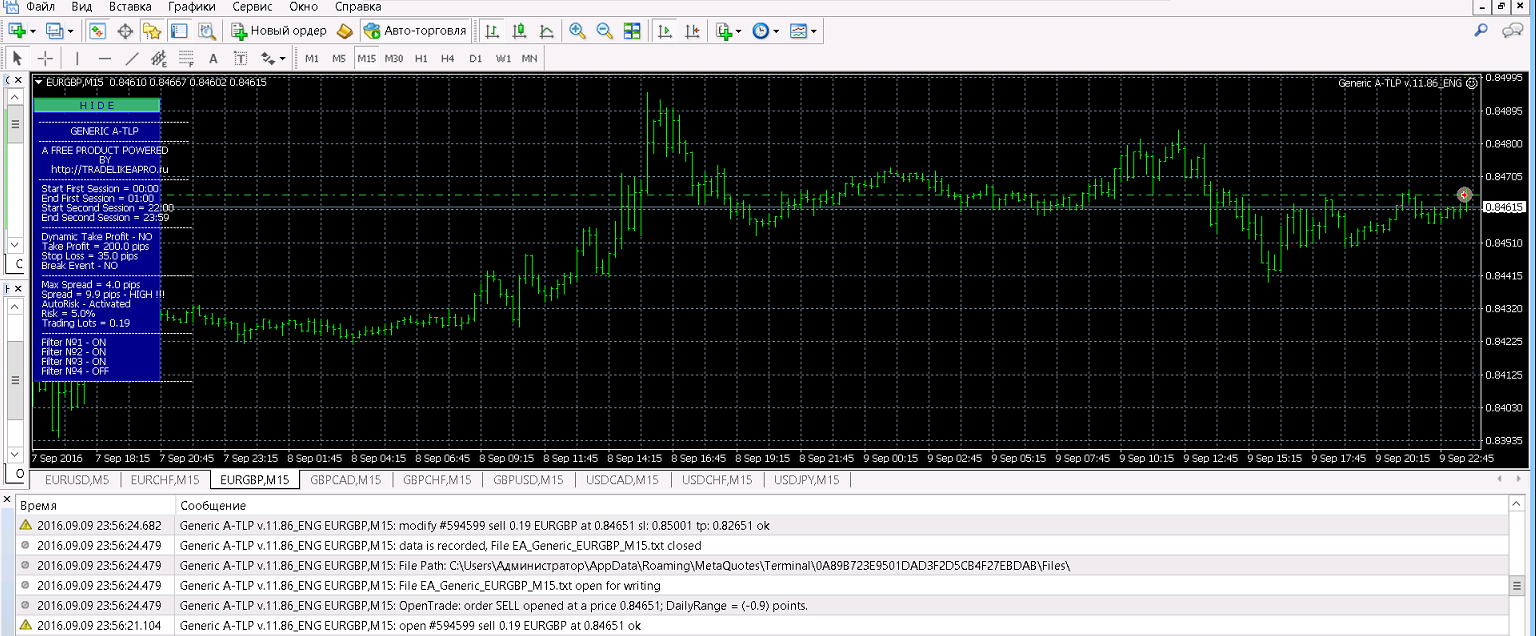The height and width of the screenshot is (636, 1536).
Task: Toggle the H1 timeframe button
Action: (x=421, y=58)
